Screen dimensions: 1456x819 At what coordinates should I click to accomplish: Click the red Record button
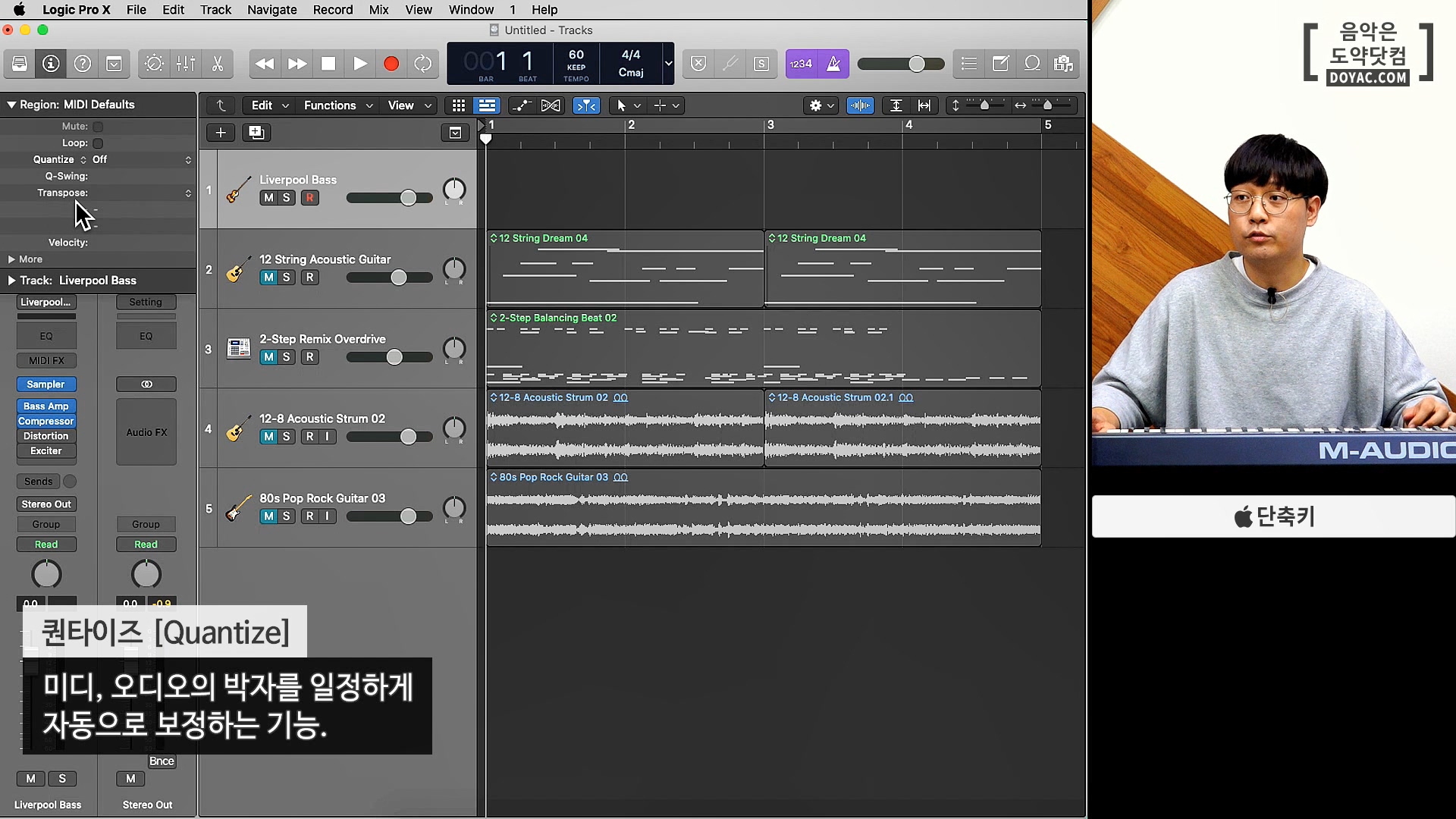[391, 64]
